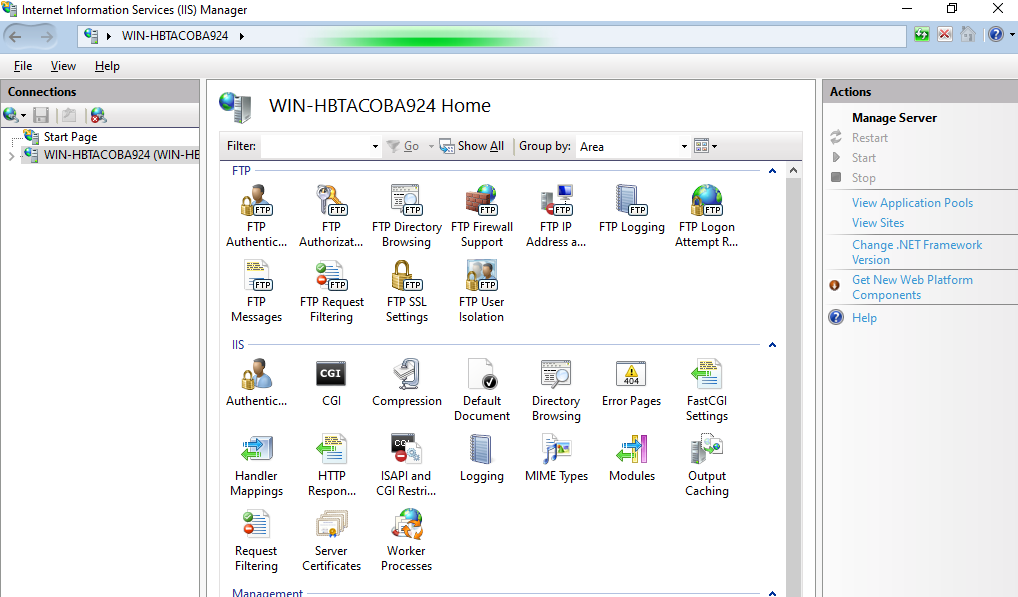Image resolution: width=1018 pixels, height=597 pixels.
Task: Select Start Page in Connections tree
Action: (70, 137)
